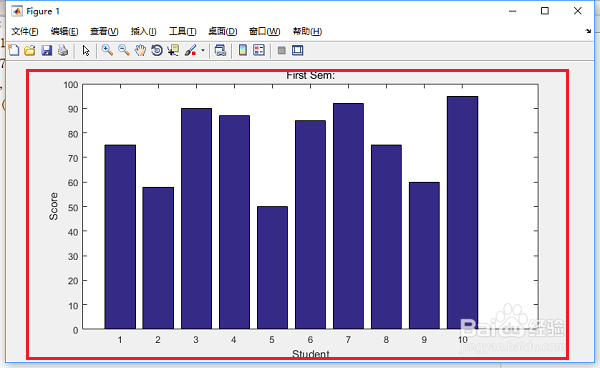The width and height of the screenshot is (600, 368).
Task: Select the bar for student 1
Action: pos(120,237)
